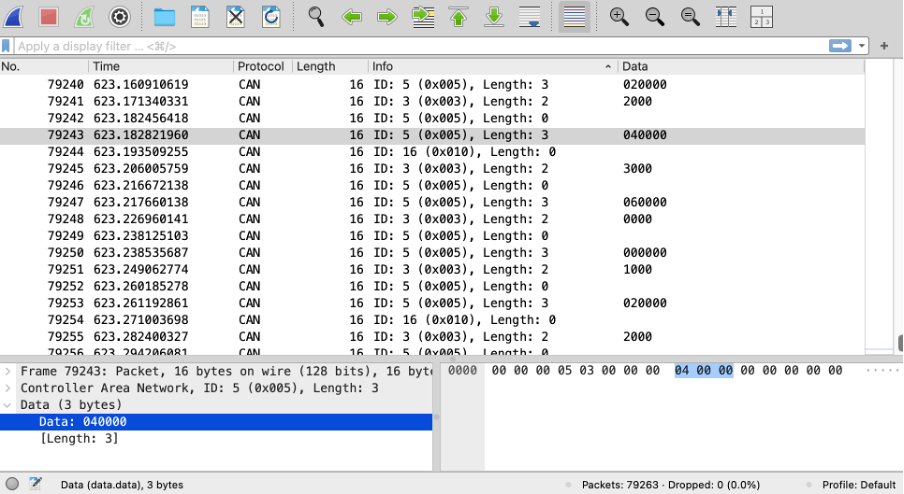Select packet 79255 row
Viewport: 904px width, 494px height.
coord(432,337)
